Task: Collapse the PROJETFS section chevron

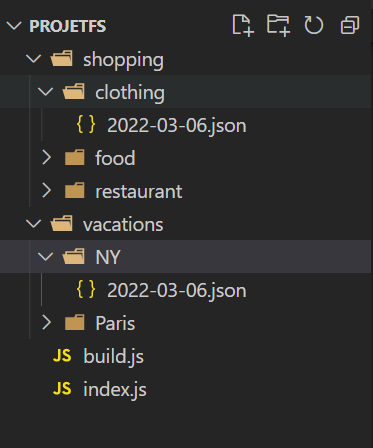Action: 14,26
